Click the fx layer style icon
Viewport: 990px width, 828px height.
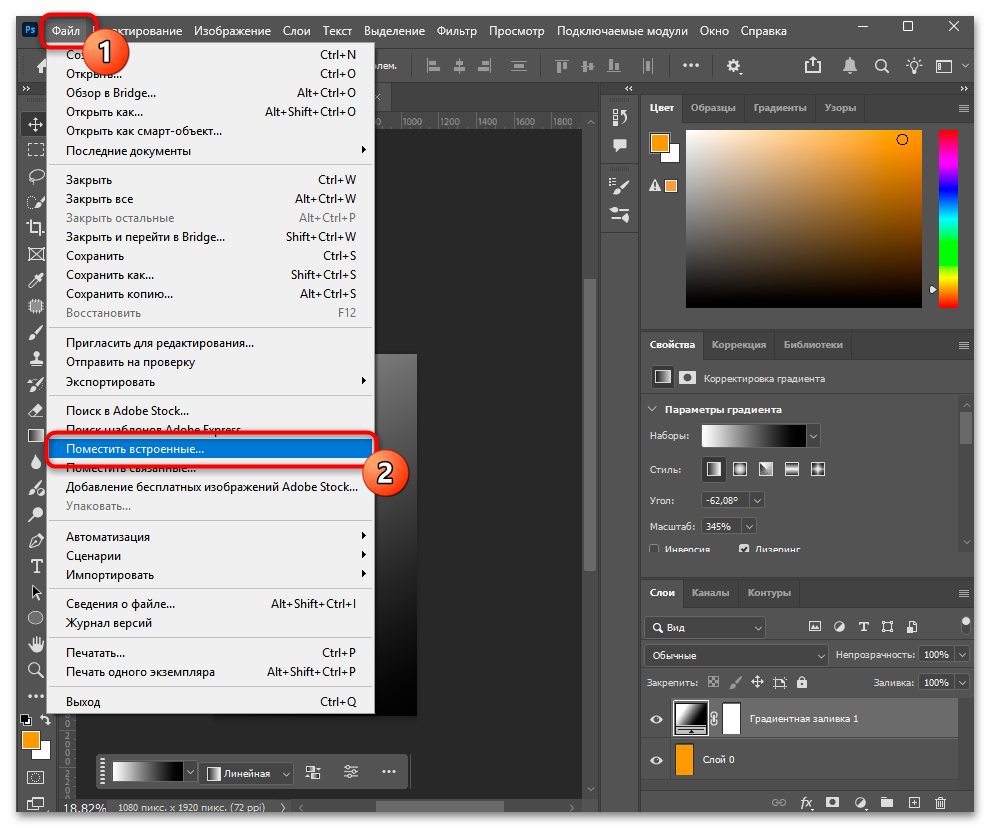pyautogui.click(x=806, y=802)
